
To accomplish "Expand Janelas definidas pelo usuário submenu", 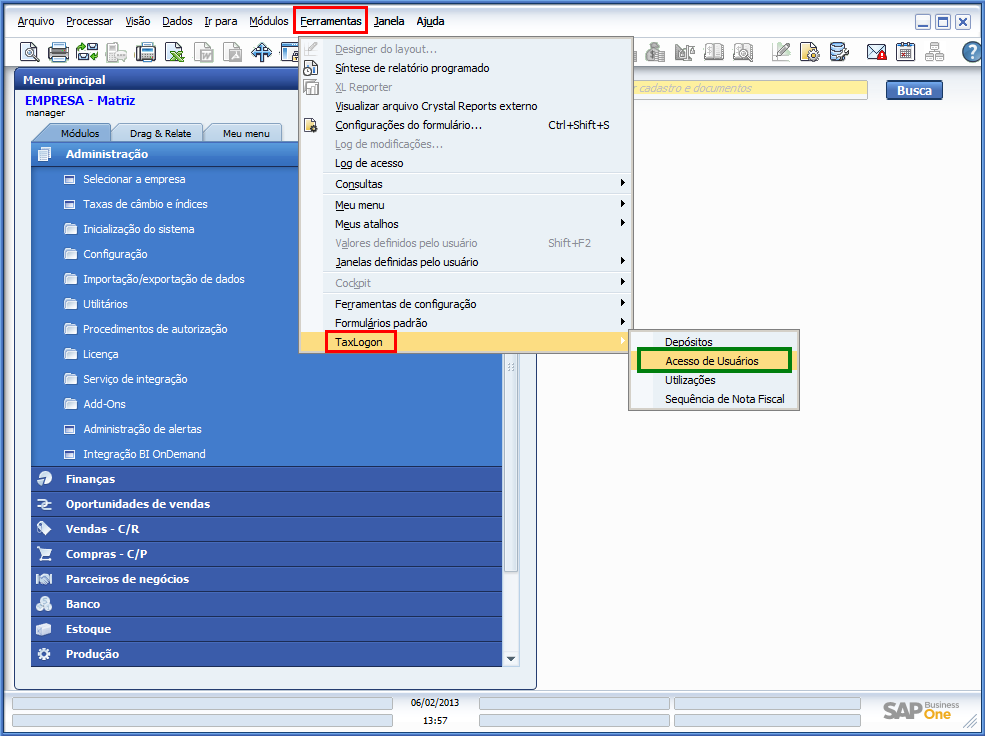I will point(622,261).
